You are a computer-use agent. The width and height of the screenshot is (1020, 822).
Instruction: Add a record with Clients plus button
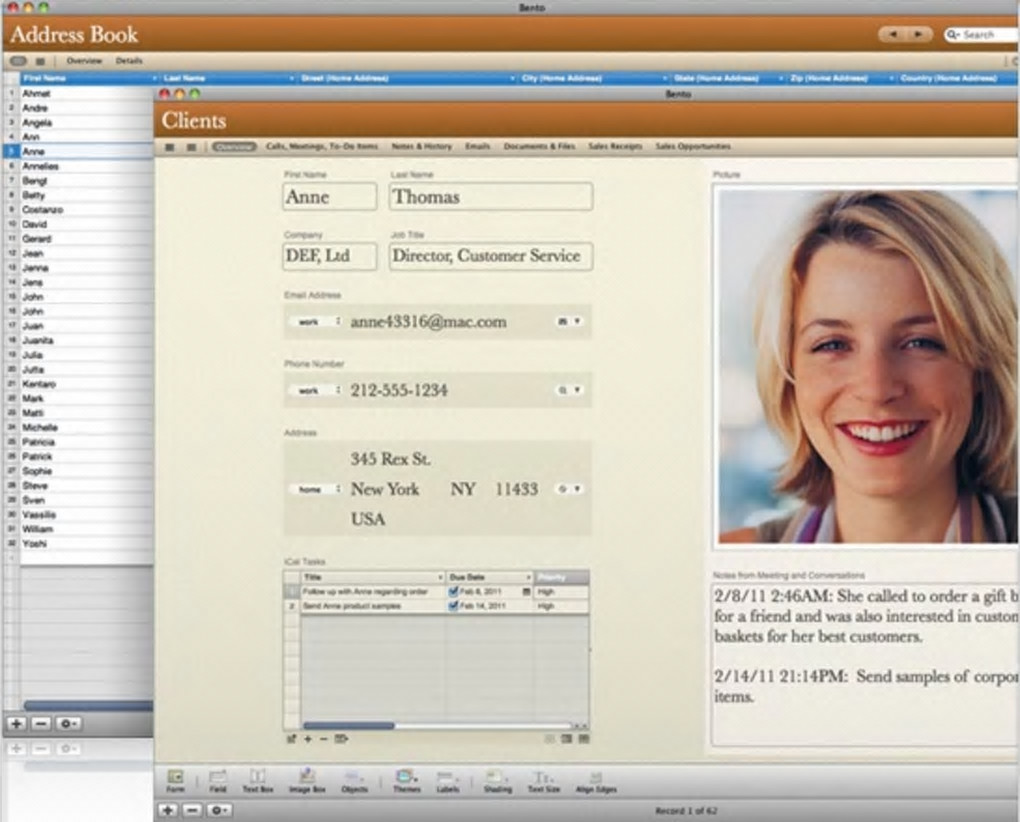point(168,810)
